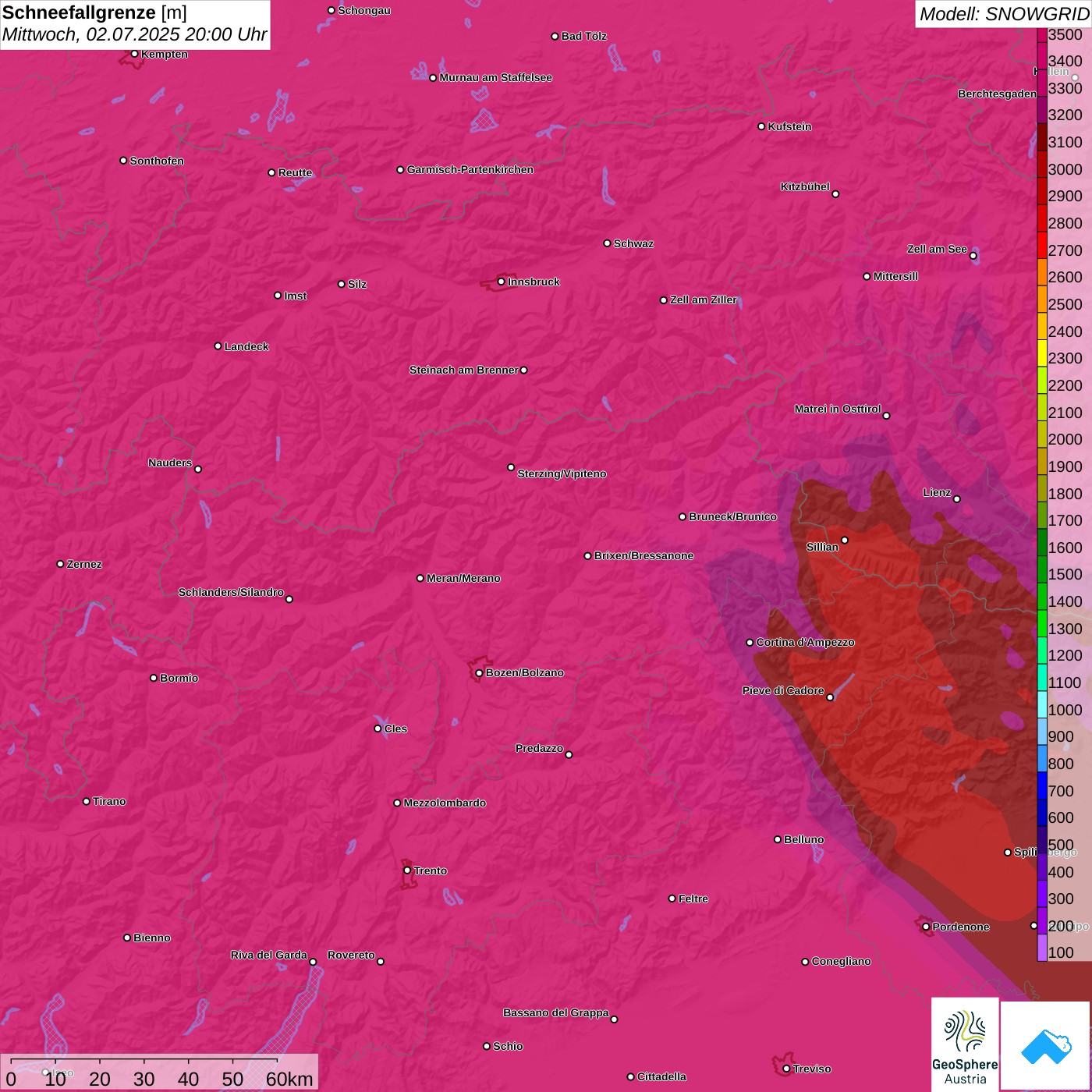This screenshot has width=1092, height=1092.
Task: Click the Zernez label
Action: (x=84, y=564)
